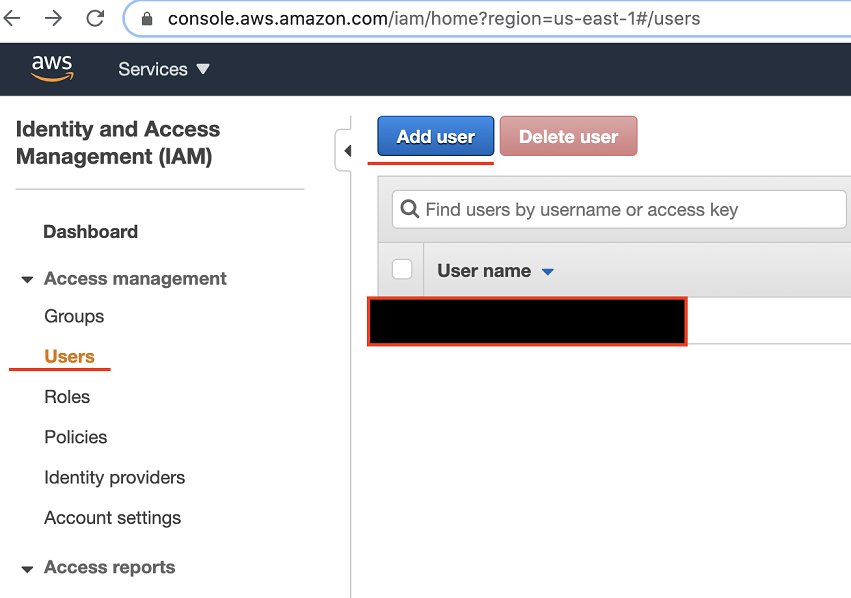Viewport: 851px width, 598px height.
Task: Open the Services dropdown menu
Action: (164, 69)
